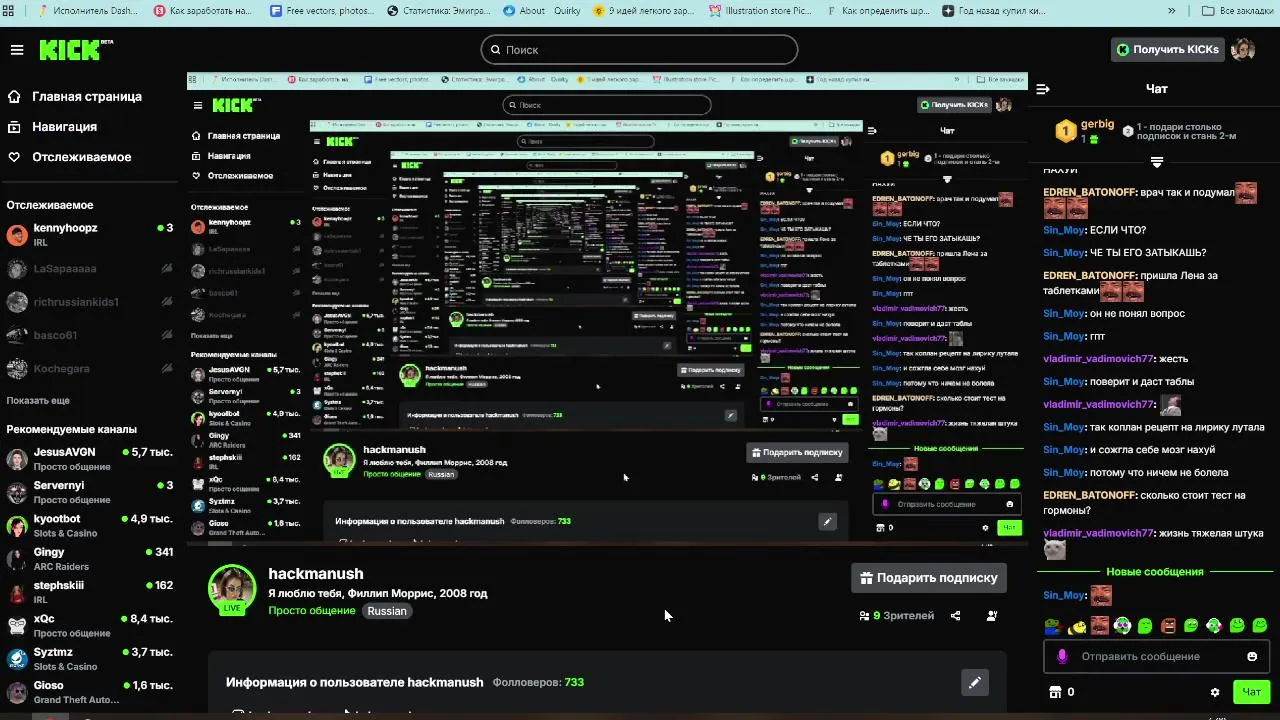Select the headphones green quick emote
This screenshot has width=1280, height=720.
pyautogui.click(x=1122, y=626)
